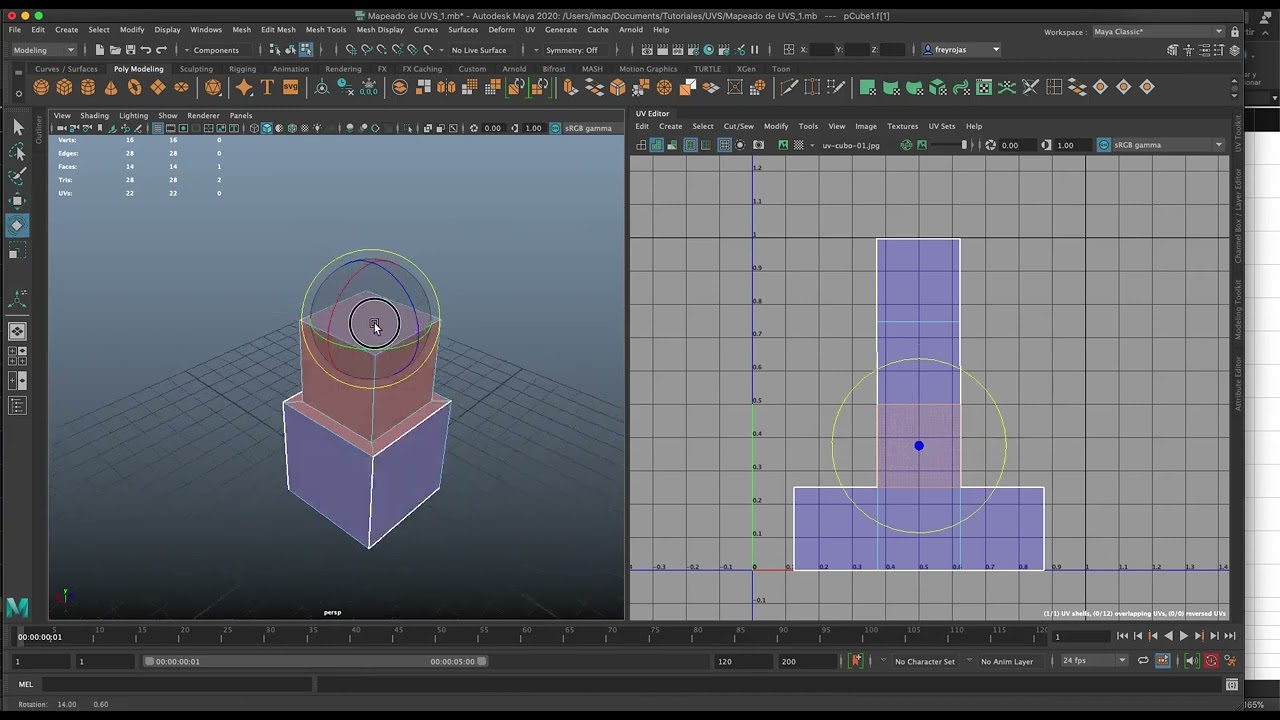The height and width of the screenshot is (720, 1280).
Task: Click the UV Editor checkered window shelf icon
Action: [x=984, y=88]
